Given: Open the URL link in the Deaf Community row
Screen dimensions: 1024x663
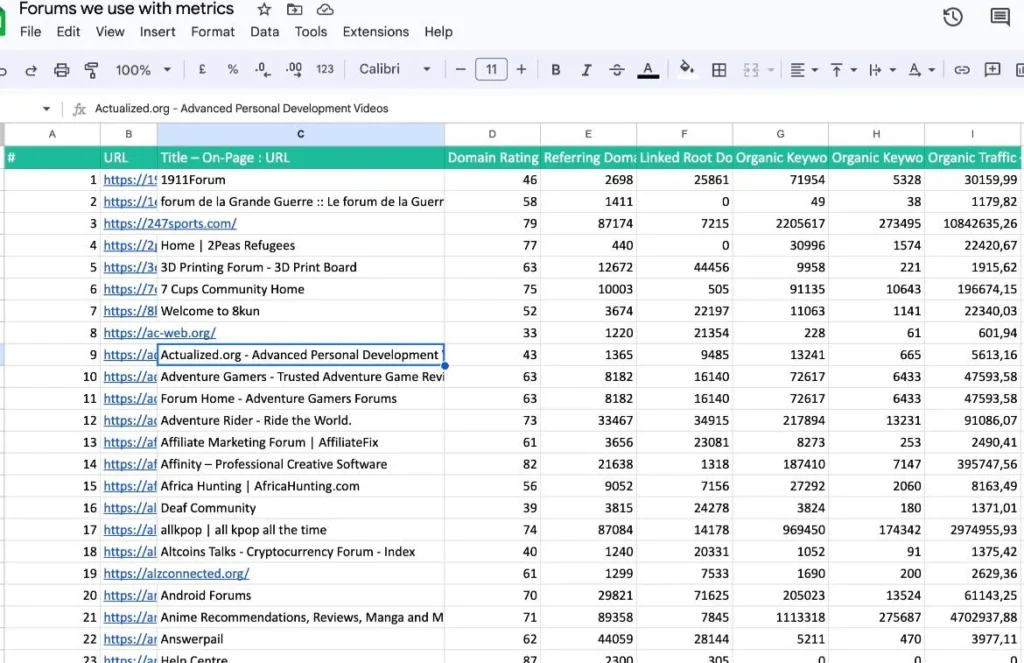Looking at the screenshot, I should point(130,508).
